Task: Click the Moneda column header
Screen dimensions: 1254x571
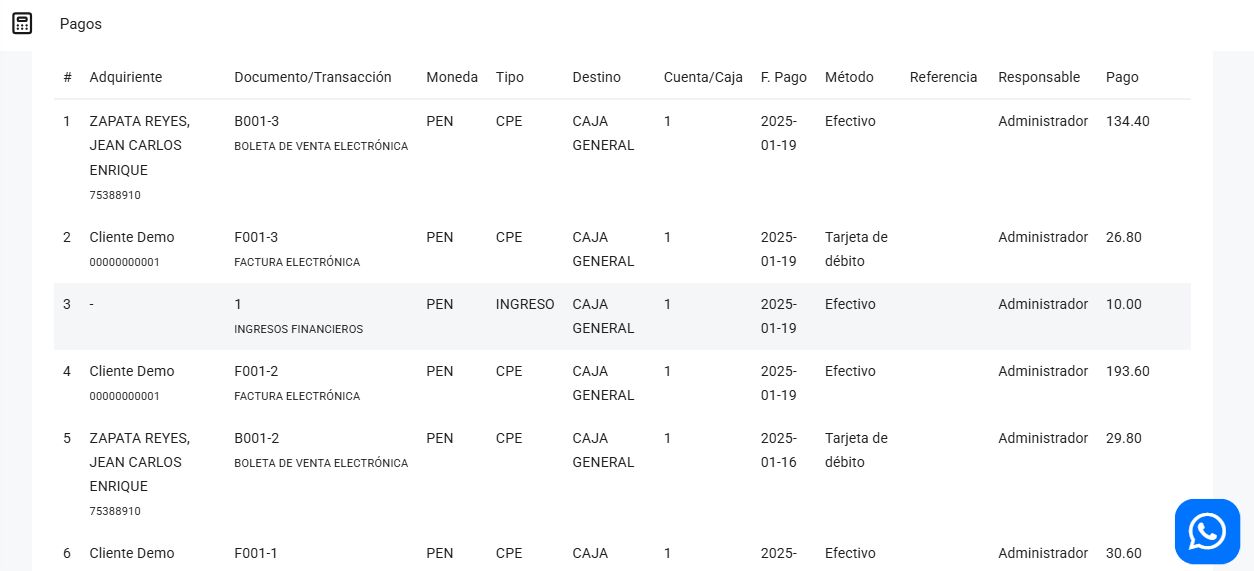Action: point(452,77)
